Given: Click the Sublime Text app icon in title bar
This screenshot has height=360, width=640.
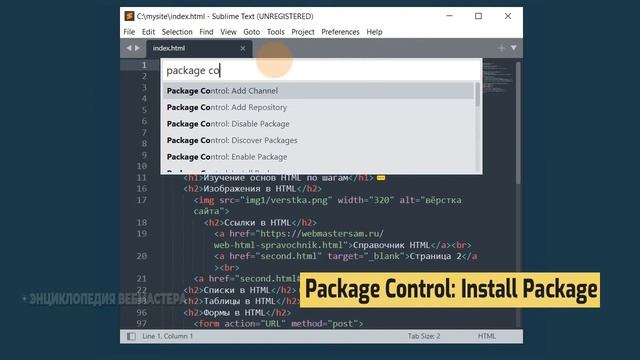Looking at the screenshot, I should (x=129, y=16).
